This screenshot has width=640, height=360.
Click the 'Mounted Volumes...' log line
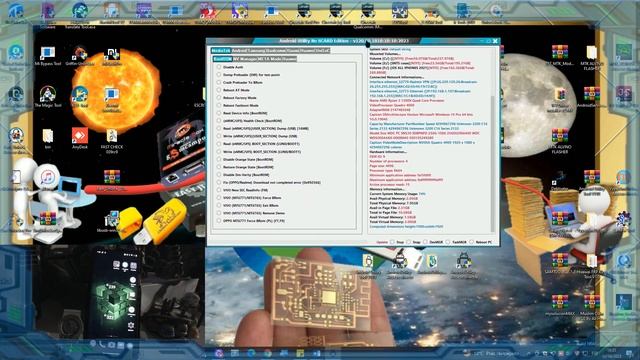click(384, 54)
